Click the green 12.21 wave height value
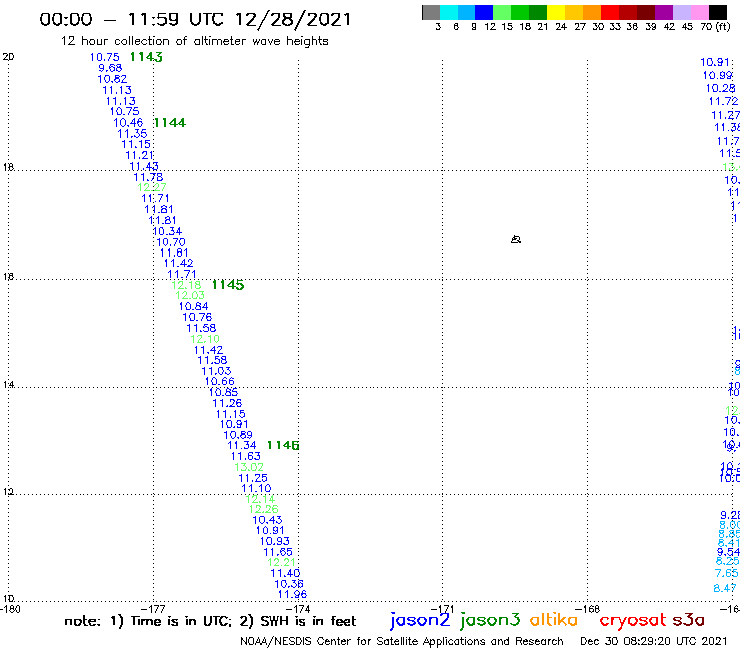This screenshot has height=650, width=740. 281,563
